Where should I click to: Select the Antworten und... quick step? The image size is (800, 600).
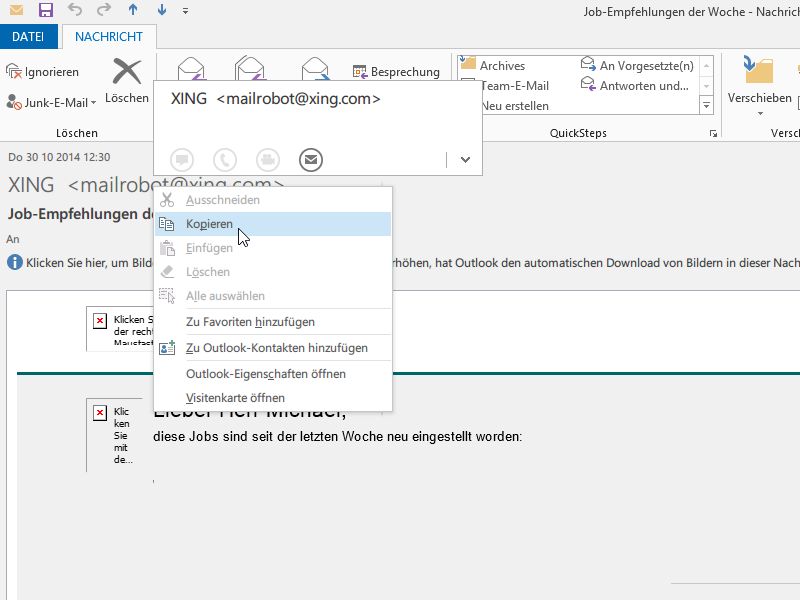point(635,86)
